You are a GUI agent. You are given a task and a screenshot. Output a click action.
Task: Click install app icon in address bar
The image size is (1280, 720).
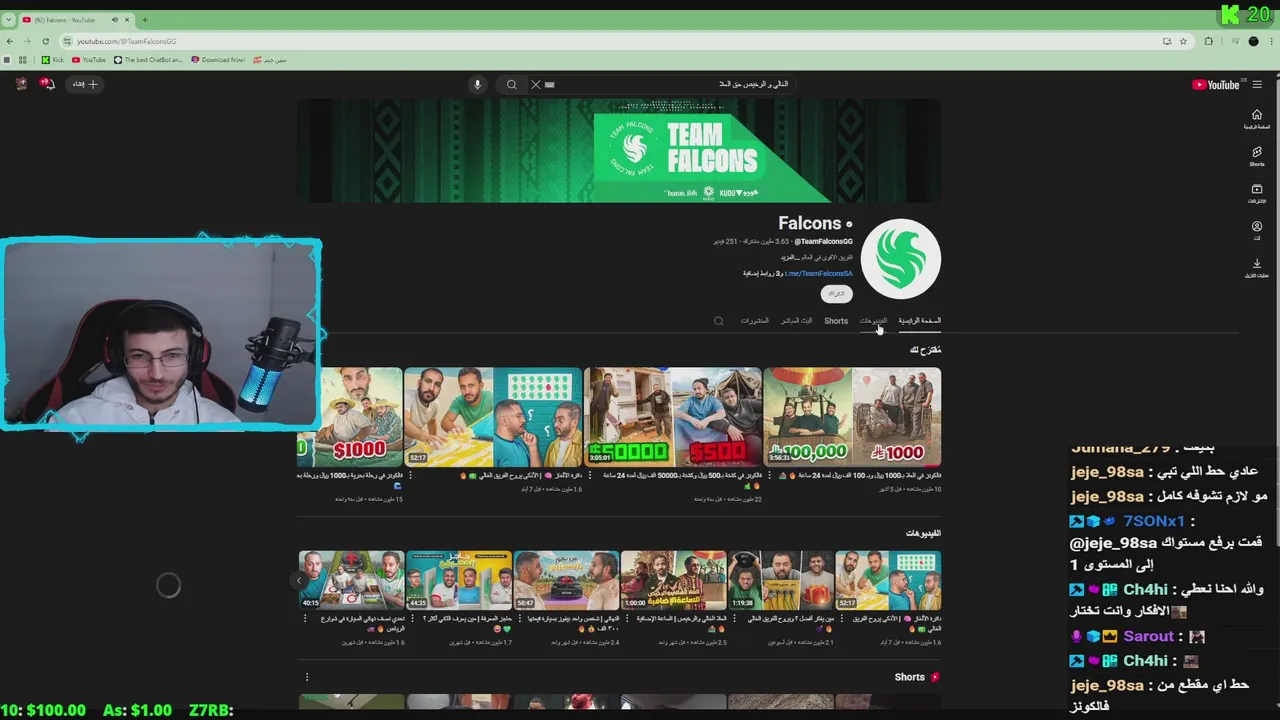coord(1166,41)
